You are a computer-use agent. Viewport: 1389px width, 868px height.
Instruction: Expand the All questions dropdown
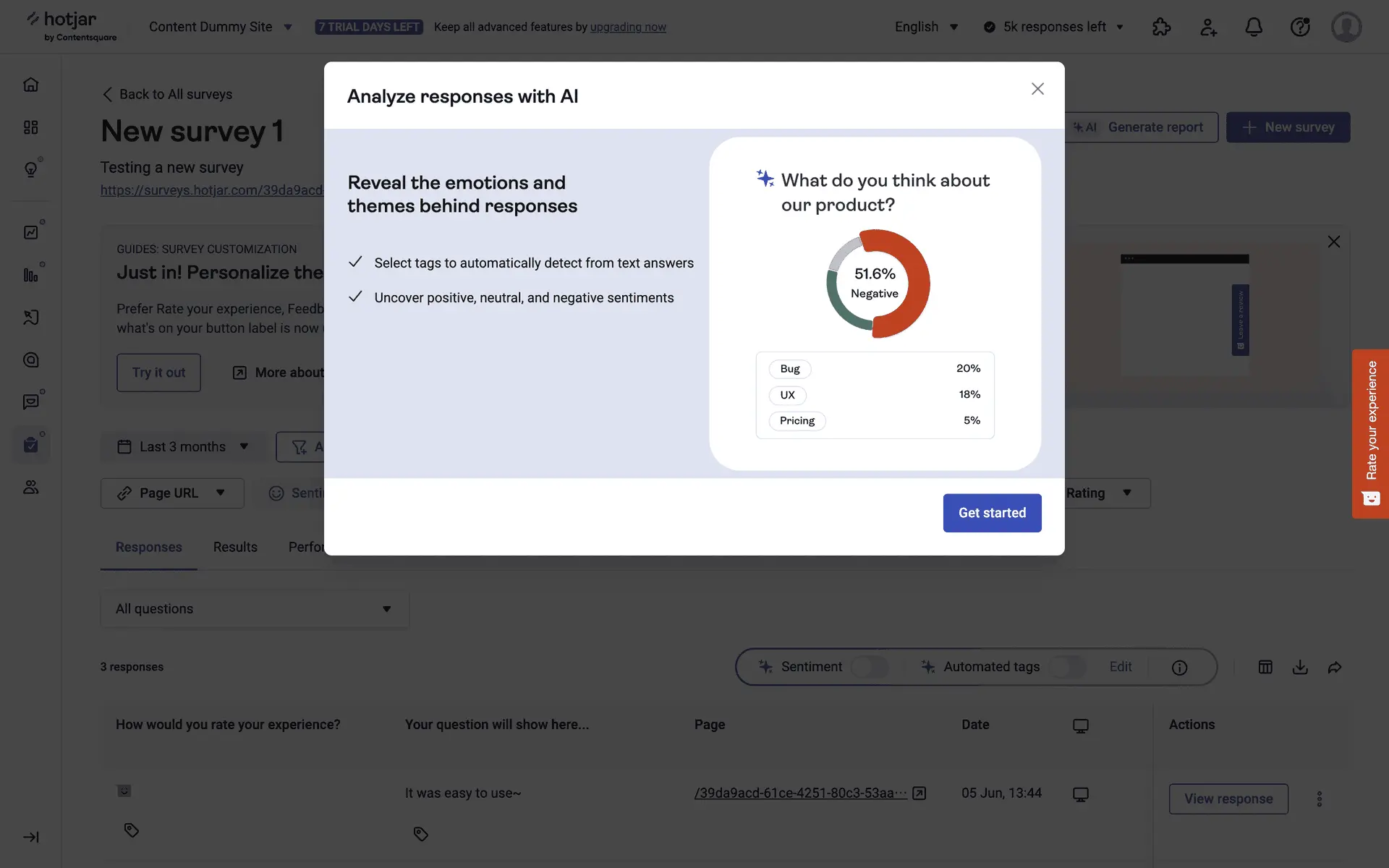coord(254,609)
